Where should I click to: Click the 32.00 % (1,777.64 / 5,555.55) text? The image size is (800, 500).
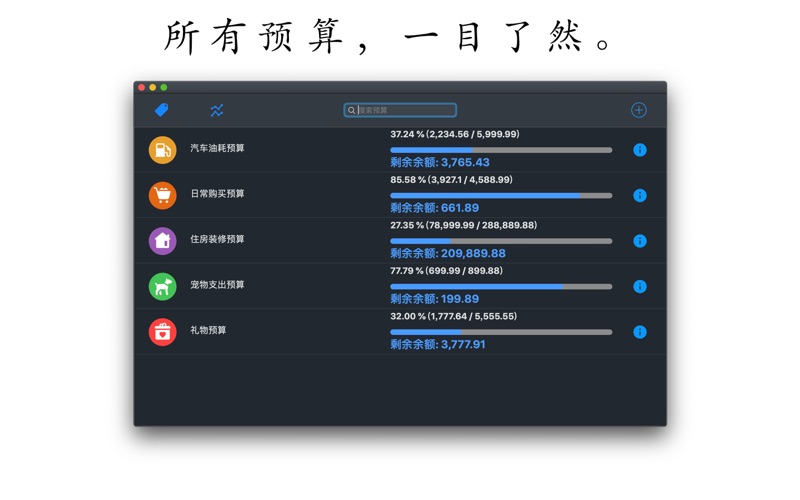[x=454, y=316]
